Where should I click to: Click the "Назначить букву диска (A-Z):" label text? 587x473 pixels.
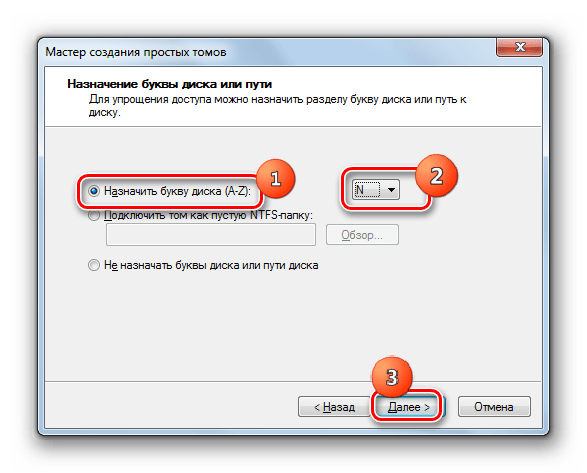tap(177, 191)
